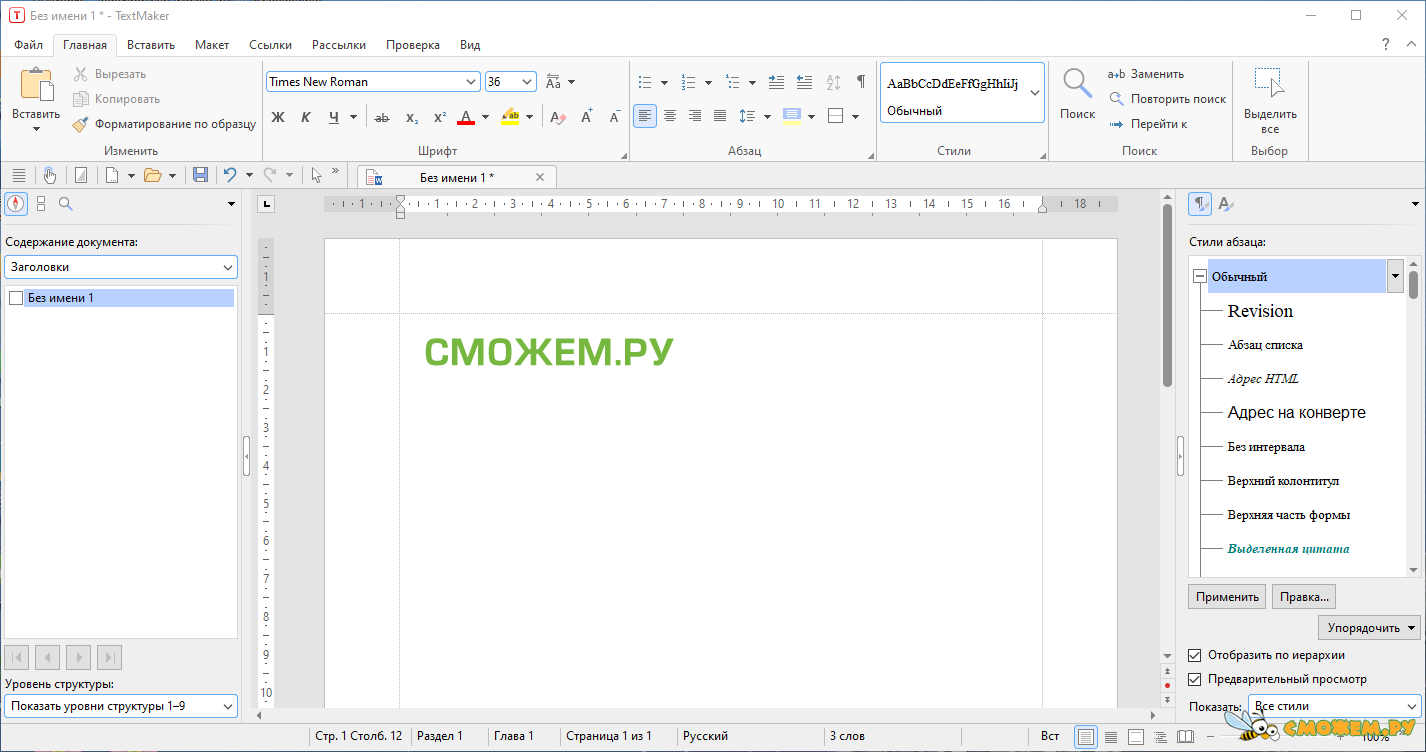Open the Упорядочить dropdown button
Viewport: 1426px width, 752px height.
click(1369, 628)
